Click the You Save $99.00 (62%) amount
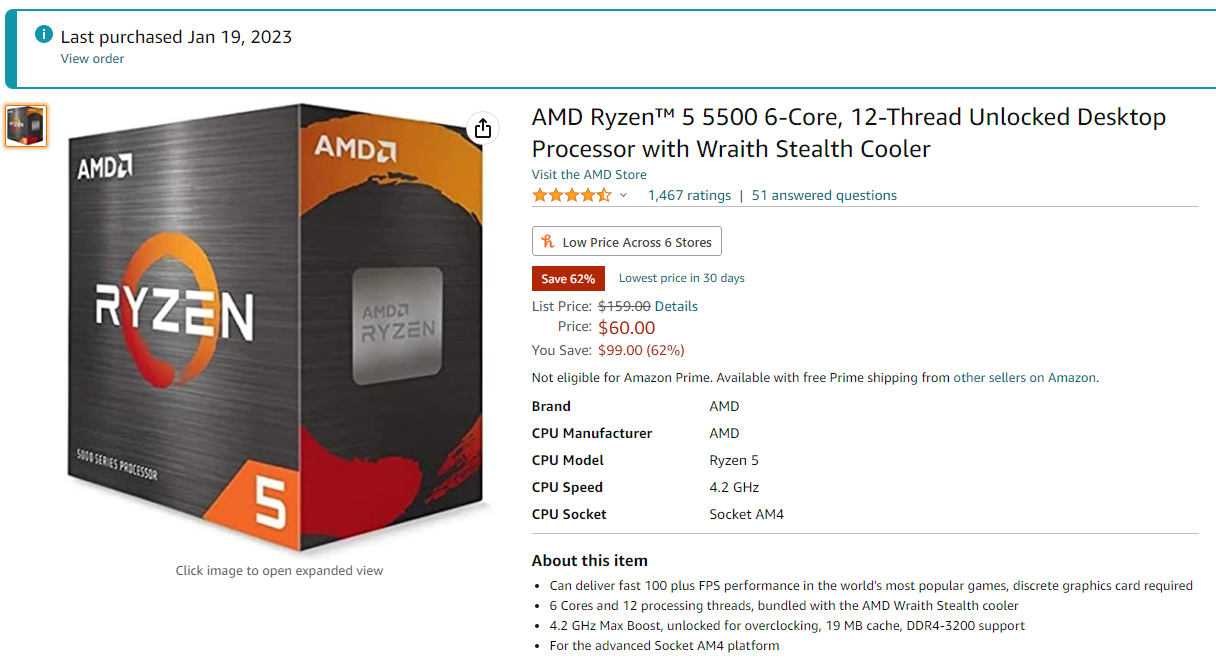This screenshot has width=1216, height=669. point(641,350)
